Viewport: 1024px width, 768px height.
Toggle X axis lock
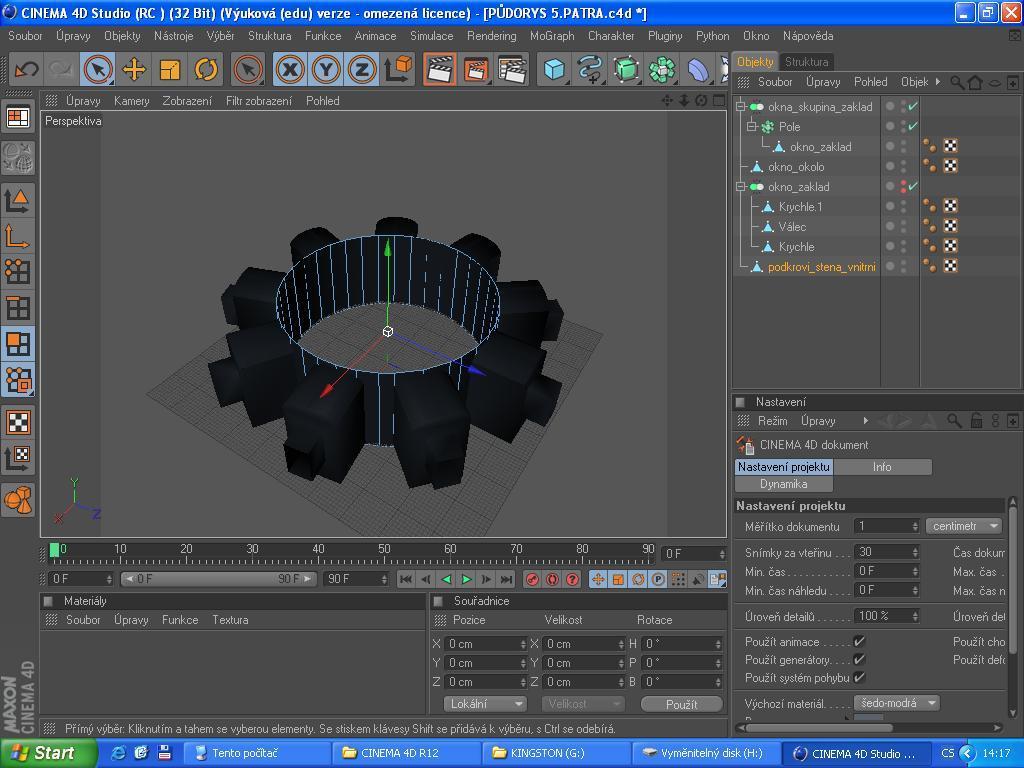tap(290, 69)
